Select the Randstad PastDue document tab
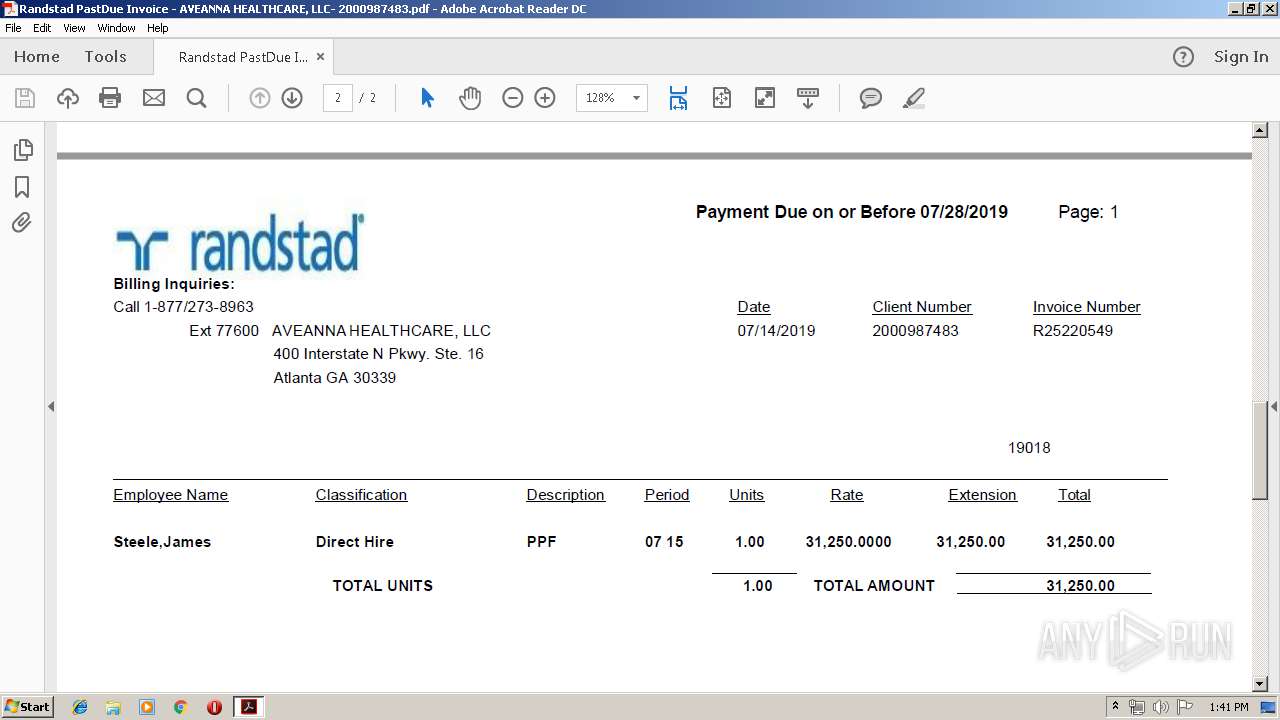The image size is (1280, 720). (x=243, y=57)
